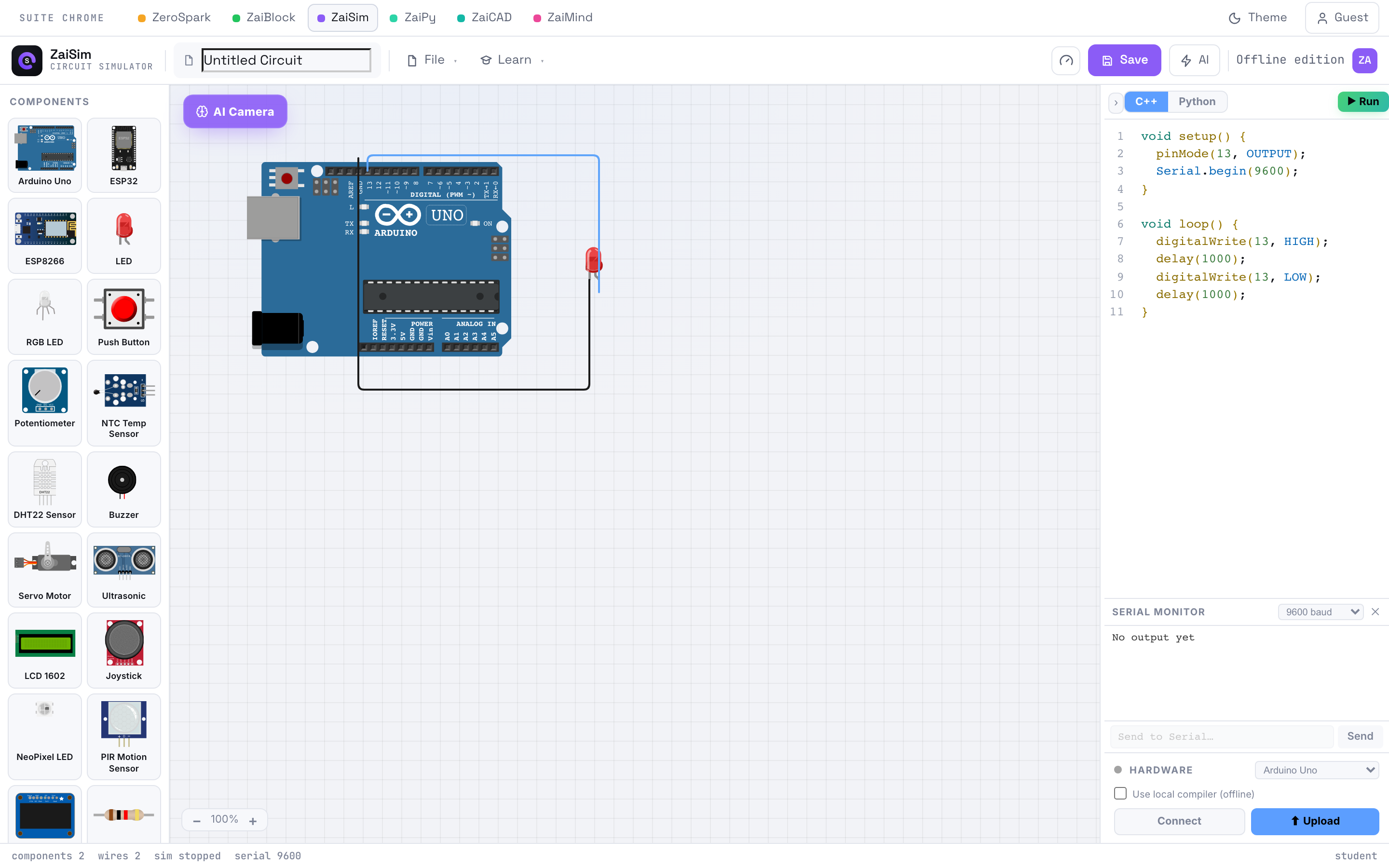
Task: Click the Save button
Action: 1124,60
